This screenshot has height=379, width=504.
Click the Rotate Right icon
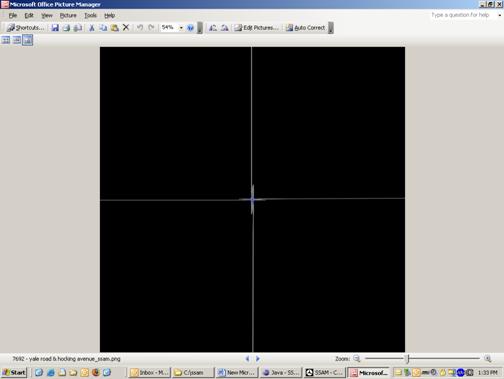point(224,28)
